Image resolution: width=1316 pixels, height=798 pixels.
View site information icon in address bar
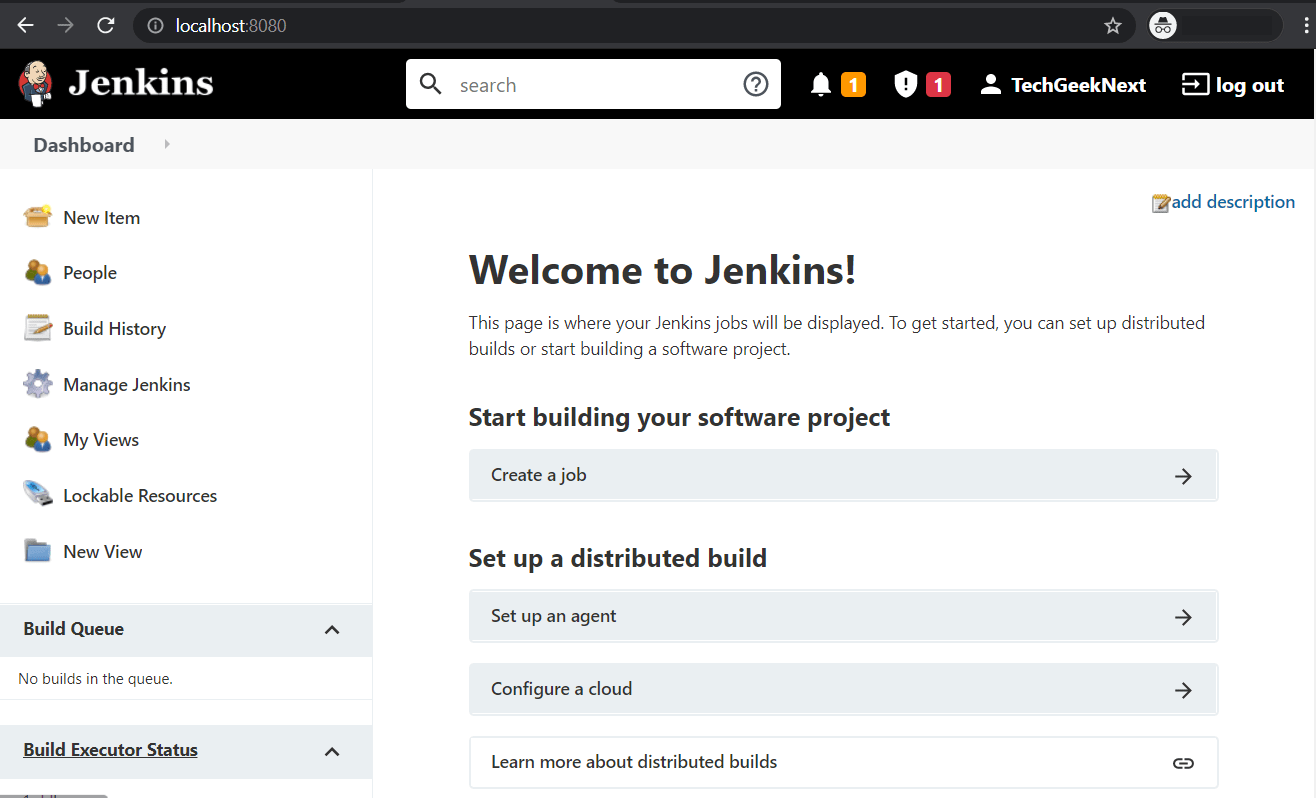click(155, 26)
